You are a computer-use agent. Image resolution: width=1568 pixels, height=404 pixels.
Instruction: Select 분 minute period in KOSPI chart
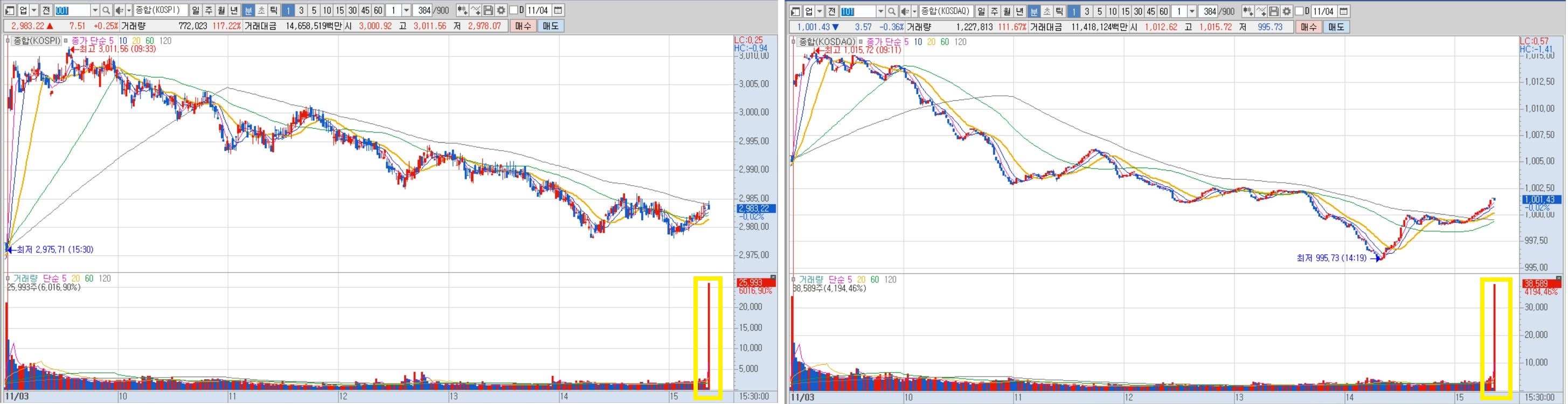(x=248, y=10)
